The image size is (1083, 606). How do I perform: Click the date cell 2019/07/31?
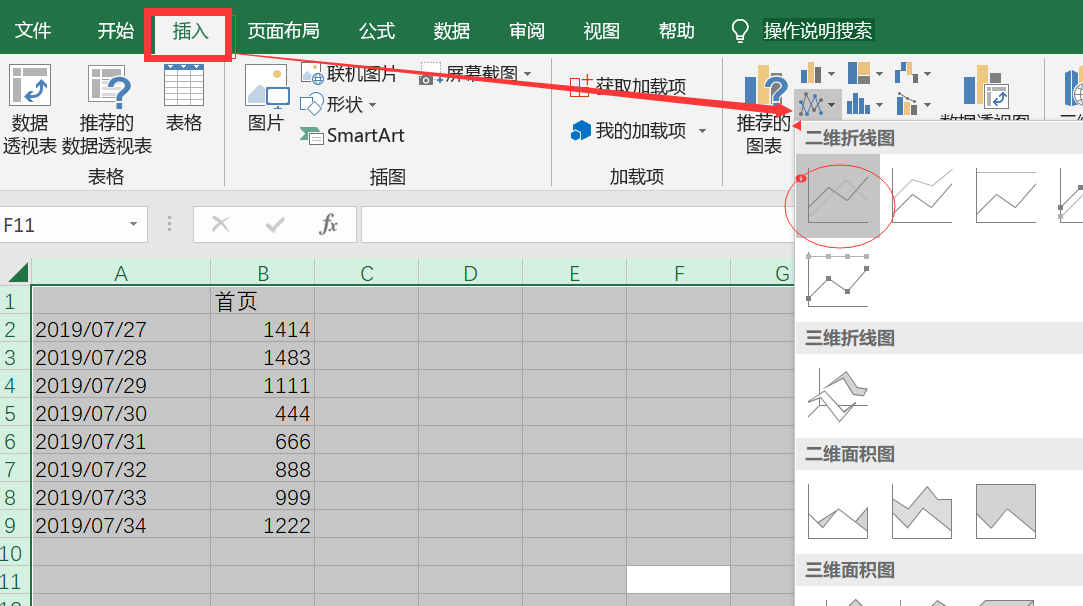pyautogui.click(x=121, y=441)
